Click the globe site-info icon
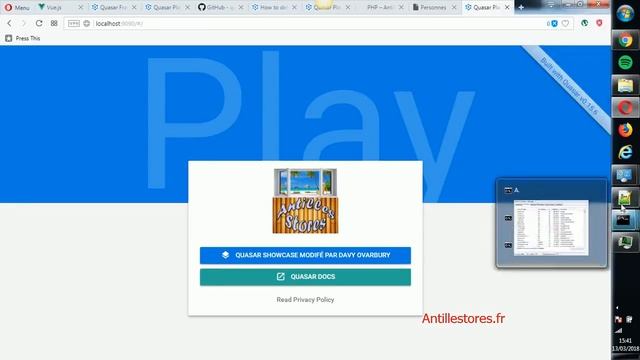The width and height of the screenshot is (640, 360). [87, 24]
